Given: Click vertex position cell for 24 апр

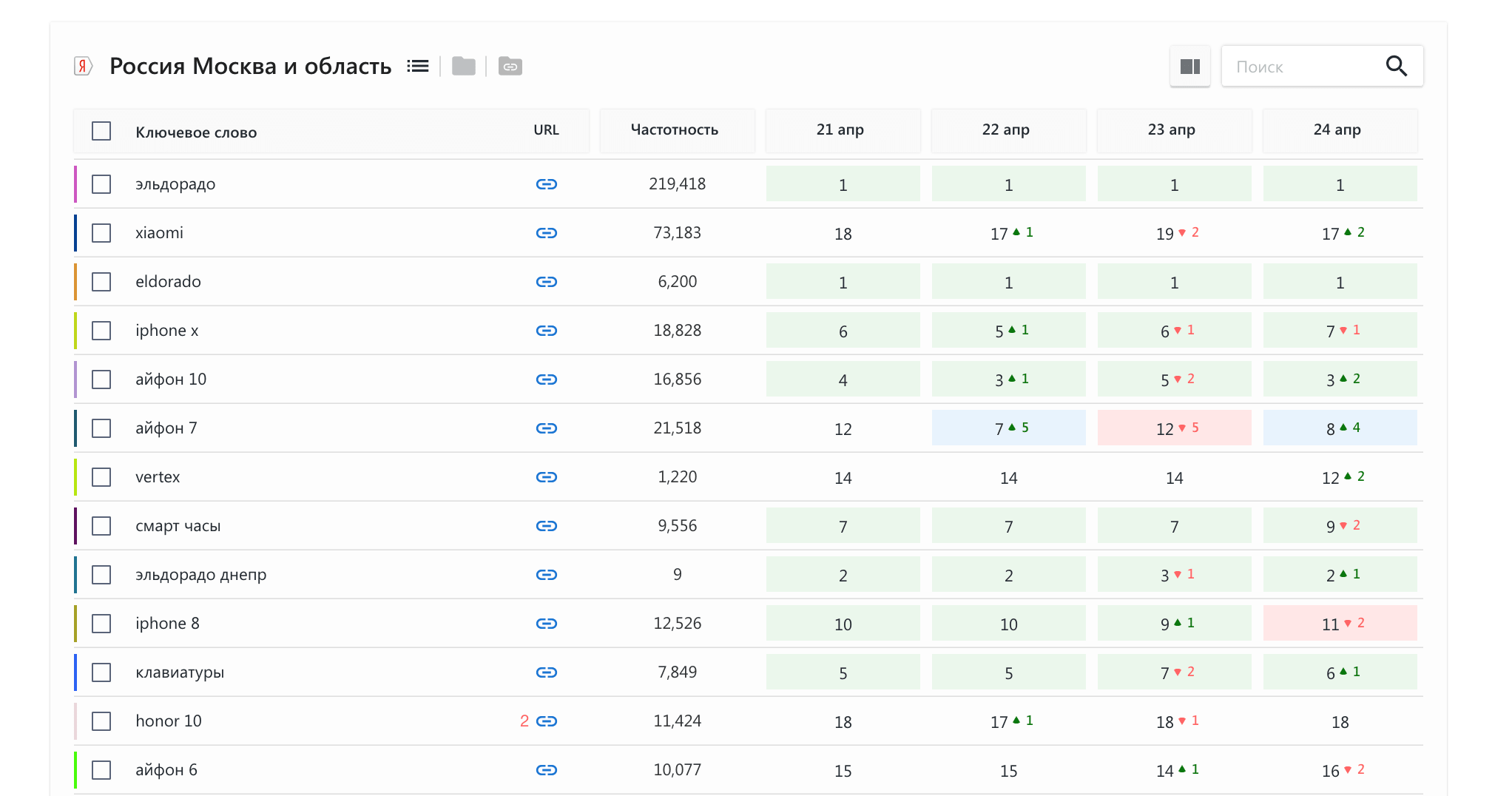Looking at the screenshot, I should [1340, 477].
